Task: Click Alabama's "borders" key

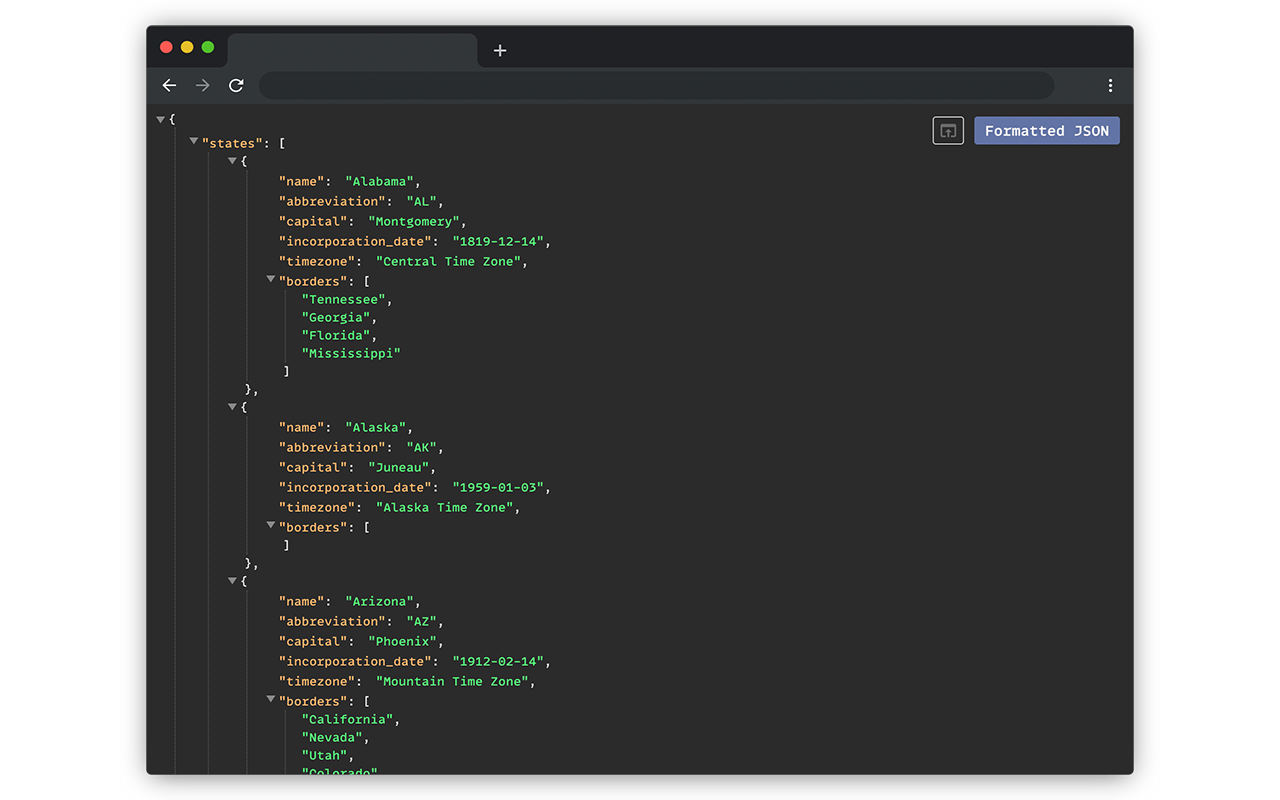Action: click(x=313, y=282)
